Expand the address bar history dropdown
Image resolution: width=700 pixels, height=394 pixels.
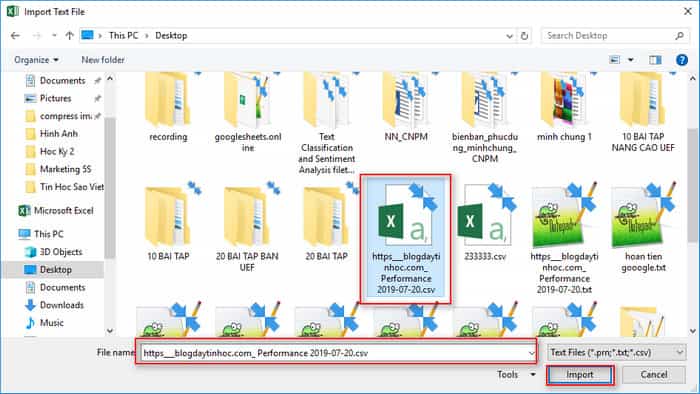pyautogui.click(x=509, y=36)
